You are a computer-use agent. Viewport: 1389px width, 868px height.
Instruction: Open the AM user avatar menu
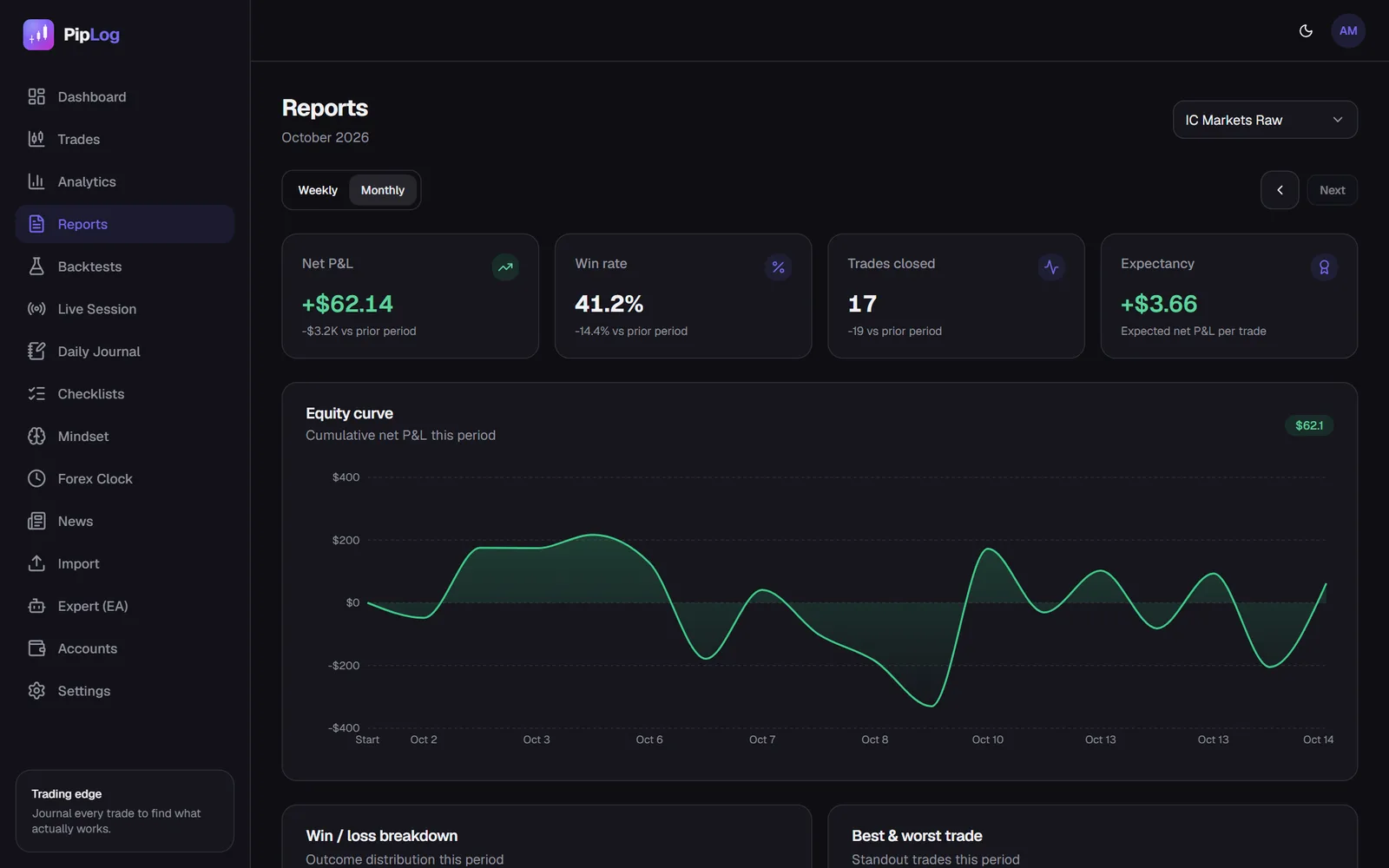tap(1348, 31)
